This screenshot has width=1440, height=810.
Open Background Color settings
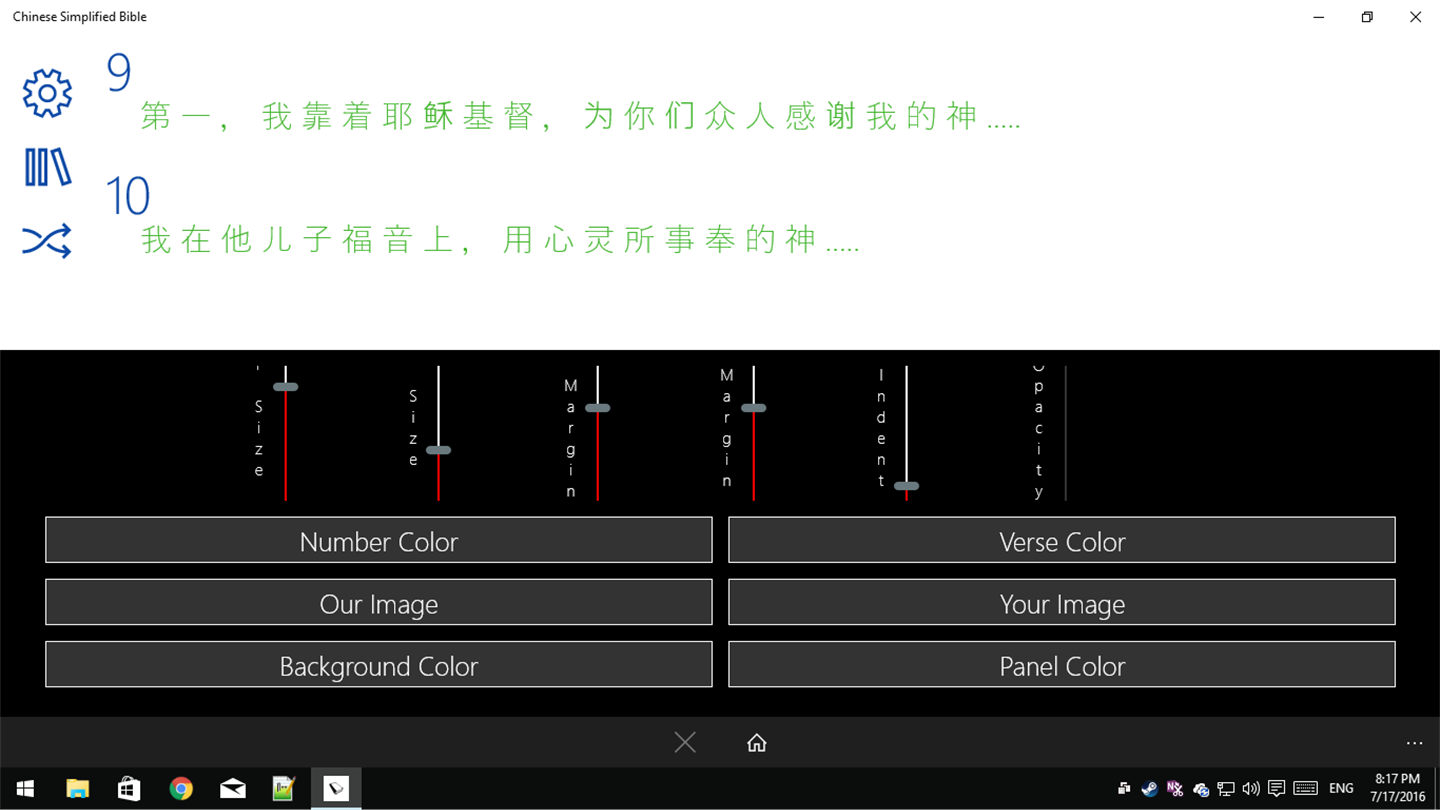click(379, 664)
